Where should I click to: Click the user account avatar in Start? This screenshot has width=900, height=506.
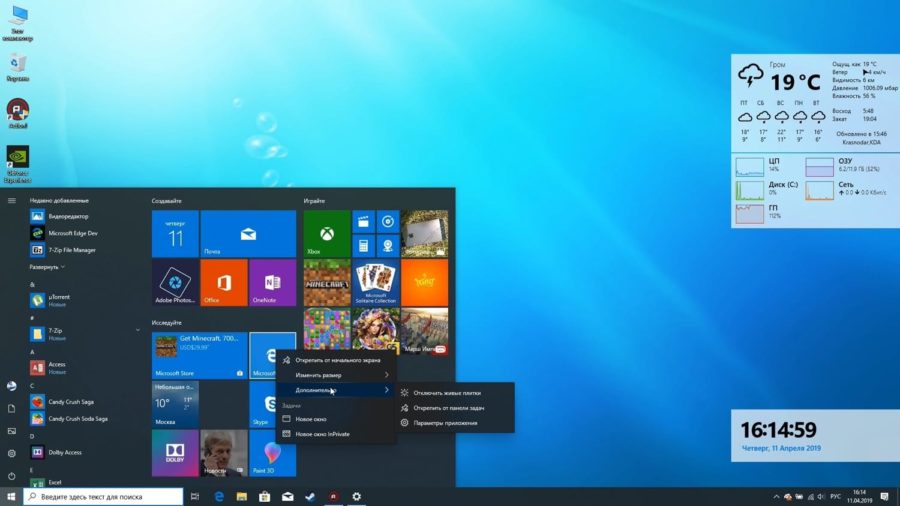[x=11, y=386]
